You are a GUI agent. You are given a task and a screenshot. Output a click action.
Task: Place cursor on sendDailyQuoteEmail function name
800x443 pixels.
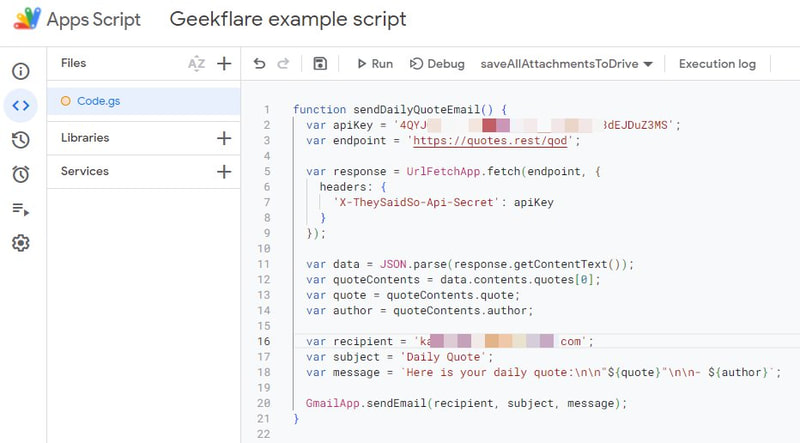416,110
